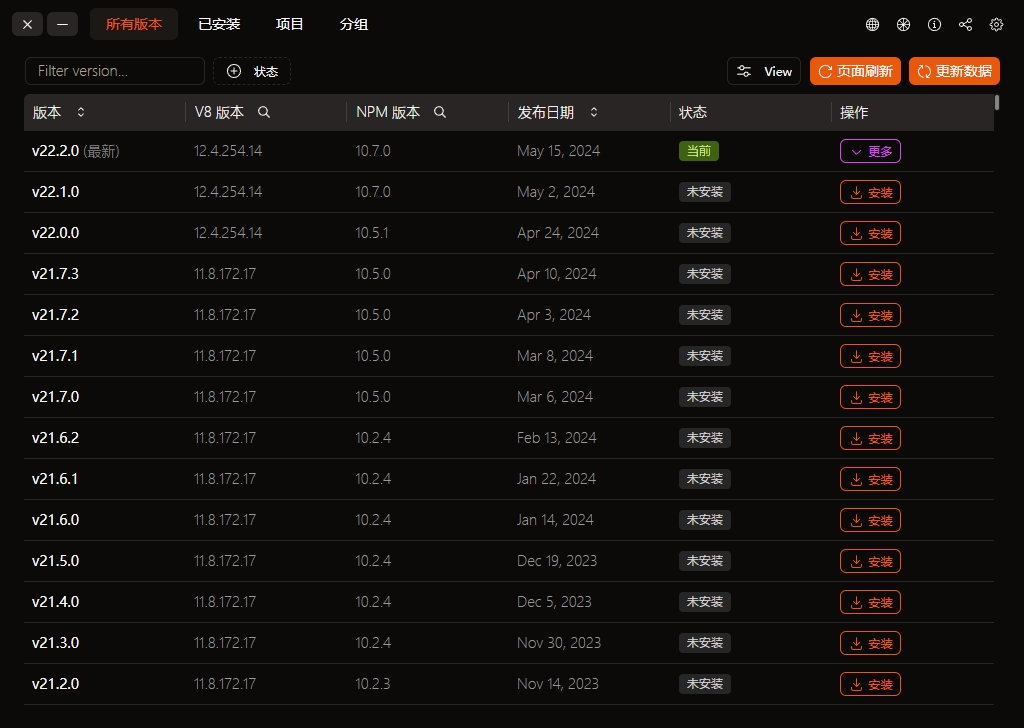Add a 状态 filter using the plus icon
Screen dimensions: 1024x728
click(x=235, y=71)
